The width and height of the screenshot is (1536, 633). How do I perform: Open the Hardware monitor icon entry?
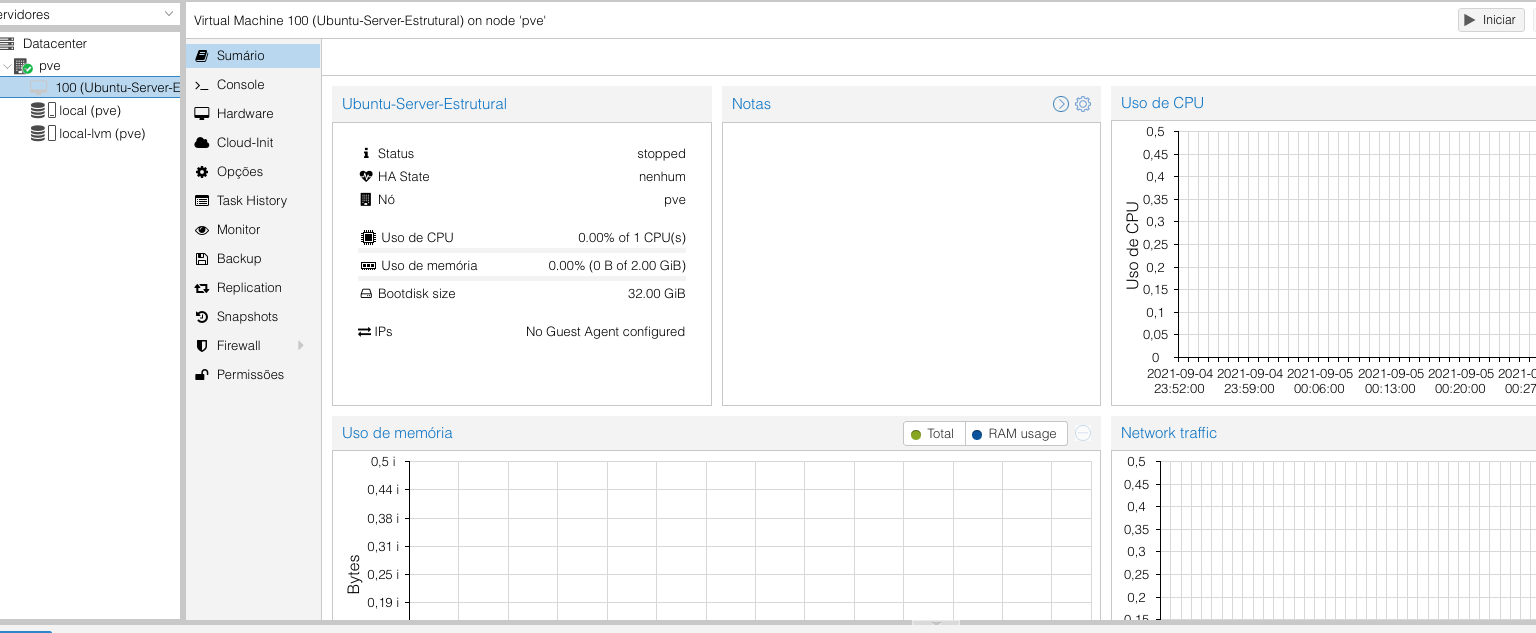202,114
